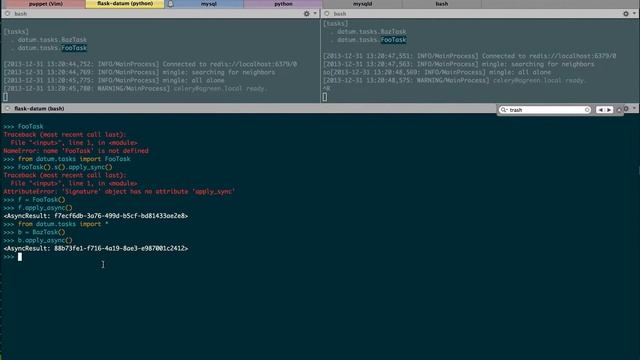Open the mysqld tab
Screen dimensions: 640x360
point(362,4)
